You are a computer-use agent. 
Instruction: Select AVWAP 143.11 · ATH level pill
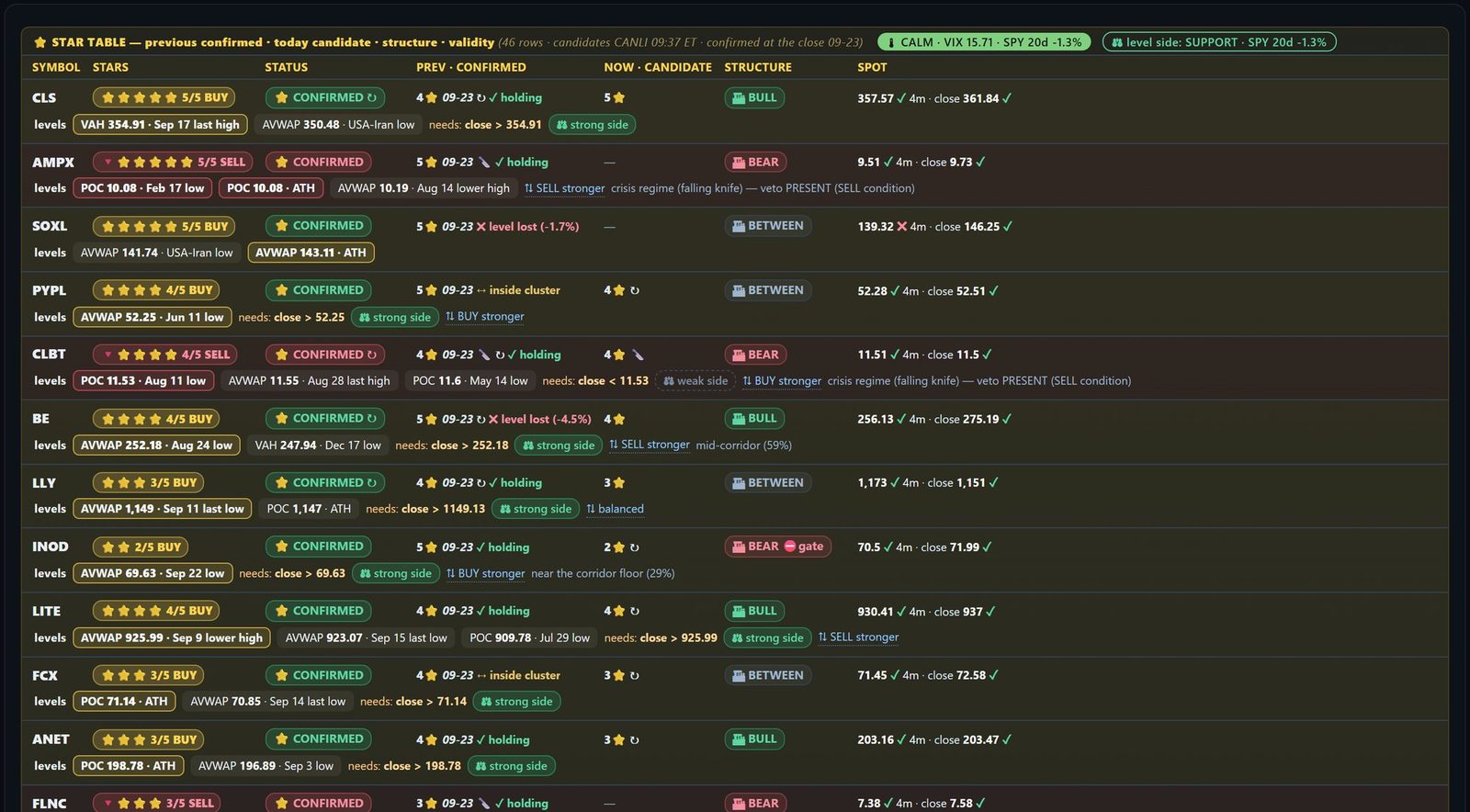pyautogui.click(x=311, y=253)
